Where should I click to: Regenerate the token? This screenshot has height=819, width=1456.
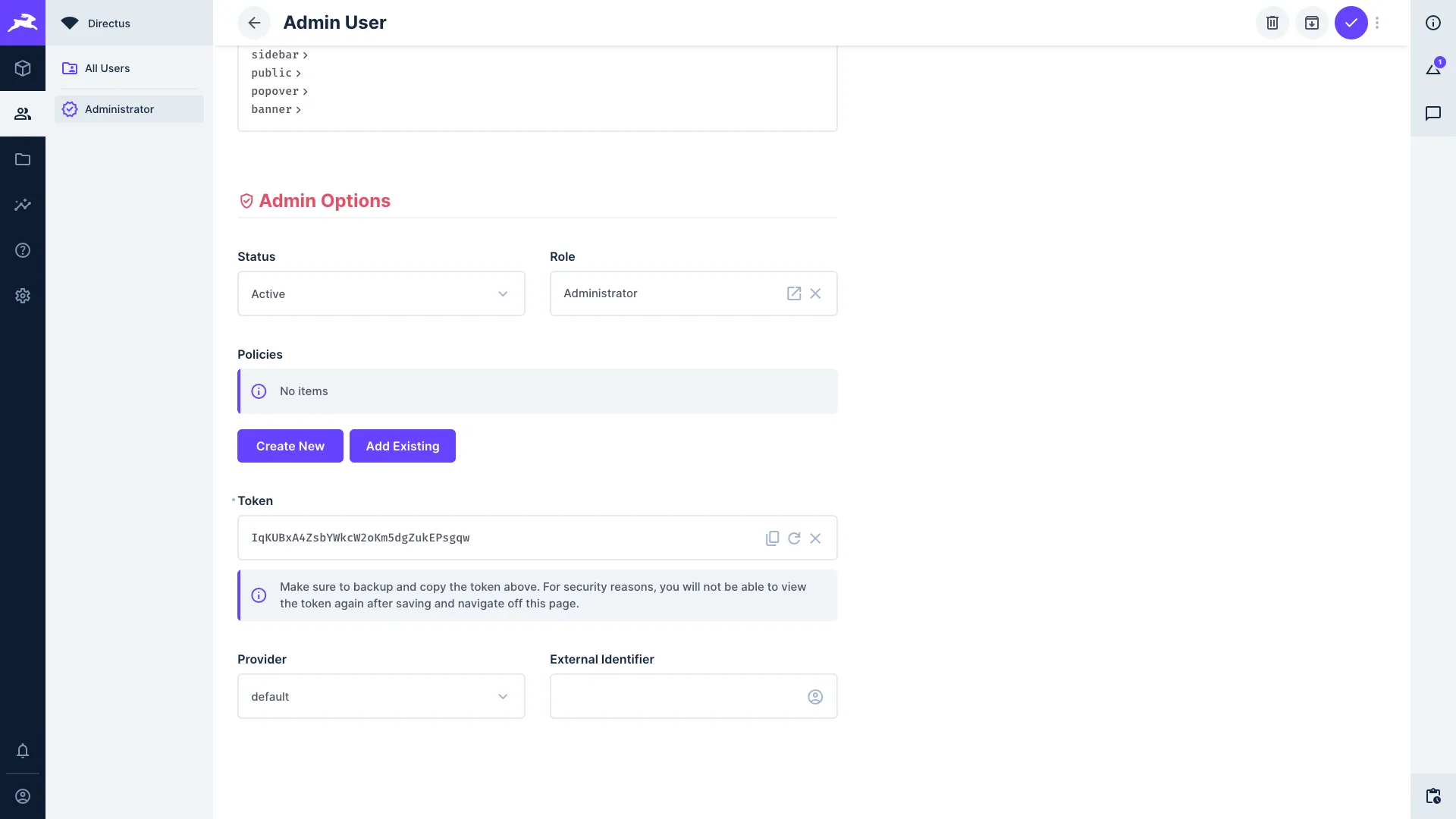794,538
